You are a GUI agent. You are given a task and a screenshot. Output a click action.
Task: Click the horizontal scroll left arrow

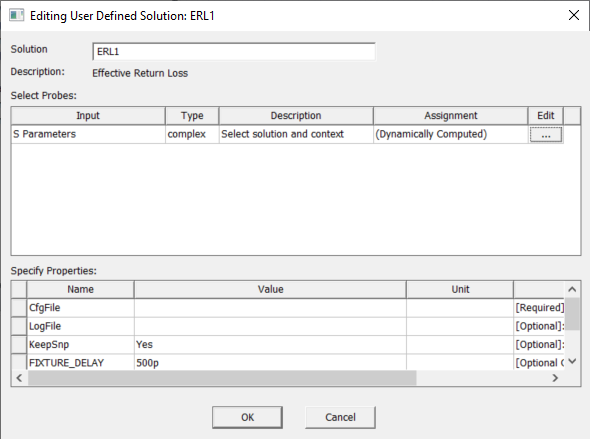pos(20,378)
